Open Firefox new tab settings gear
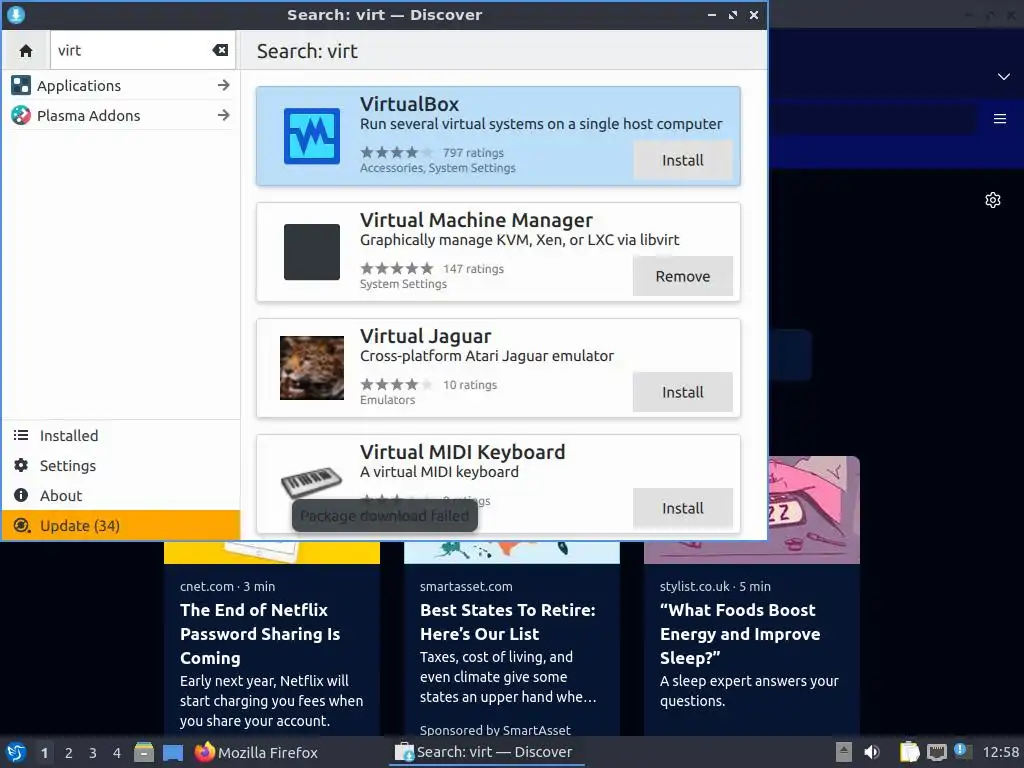This screenshot has height=768, width=1024. coord(993,200)
